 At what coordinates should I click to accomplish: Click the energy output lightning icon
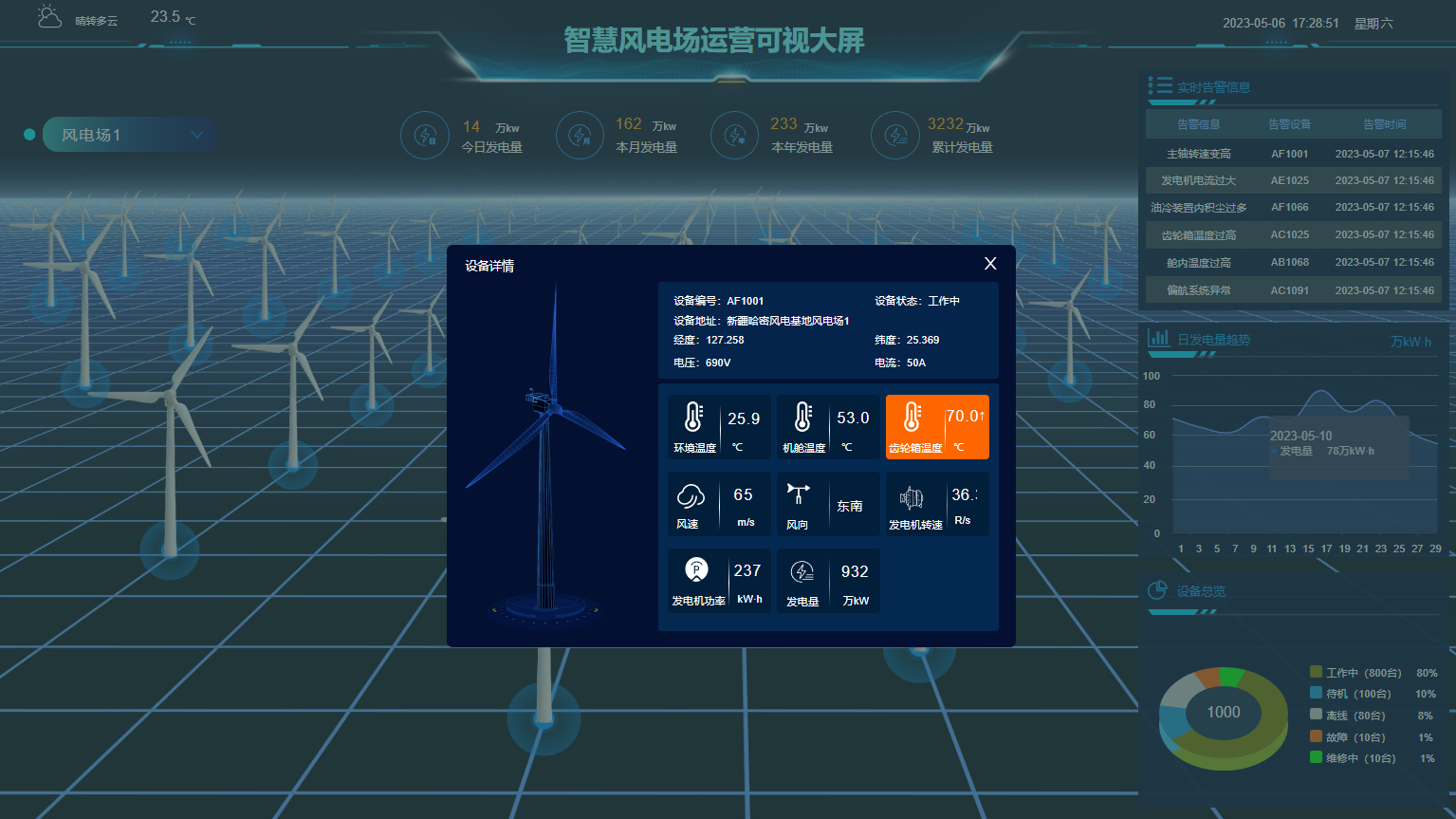802,571
